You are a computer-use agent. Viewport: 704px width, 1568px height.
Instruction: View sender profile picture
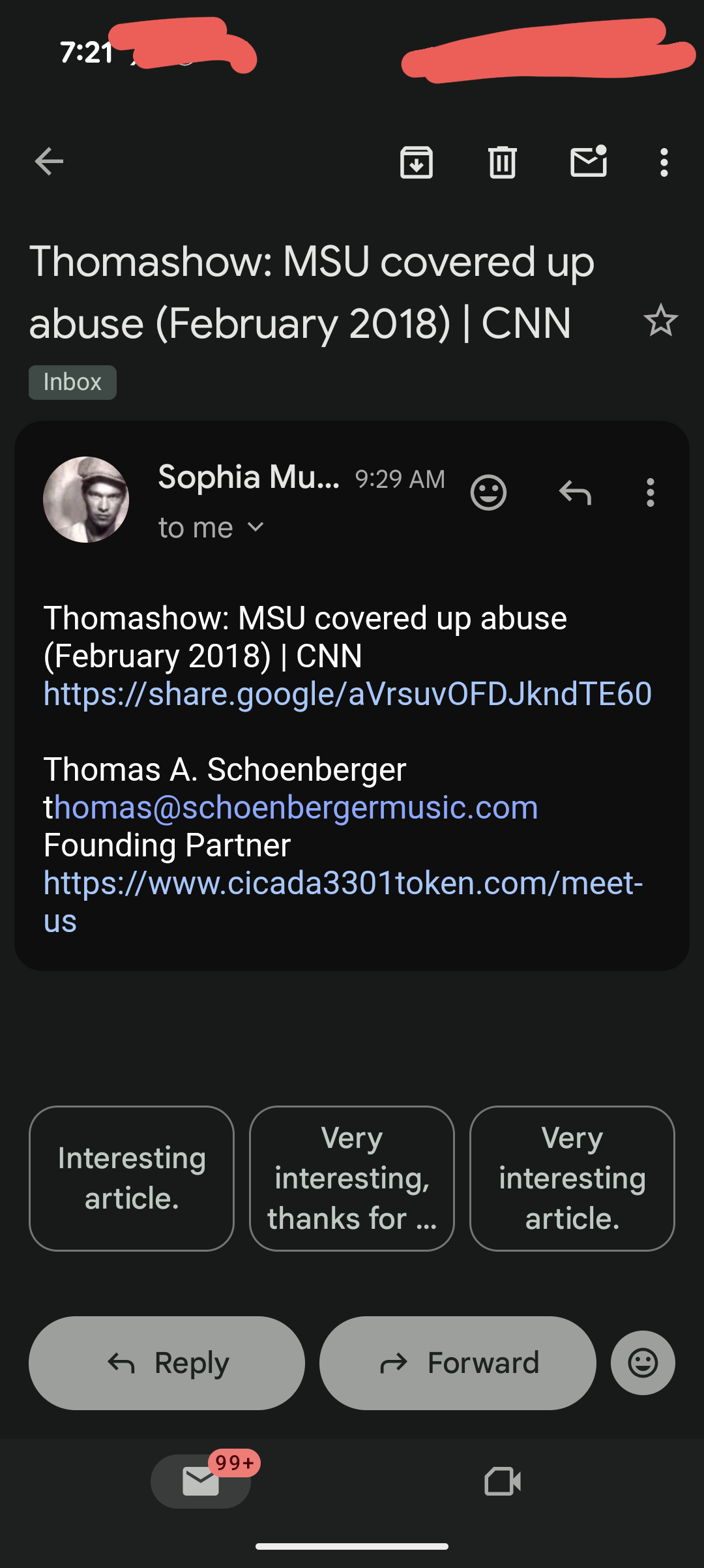click(86, 500)
